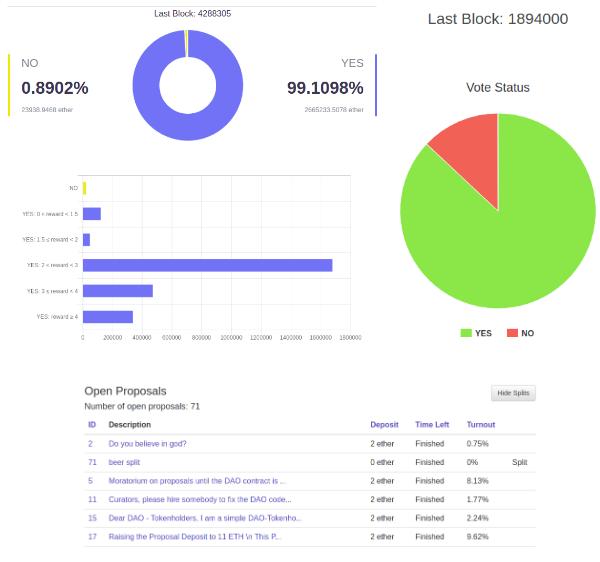Open the "Moratorium on proposals" proposal link

[x=197, y=481]
